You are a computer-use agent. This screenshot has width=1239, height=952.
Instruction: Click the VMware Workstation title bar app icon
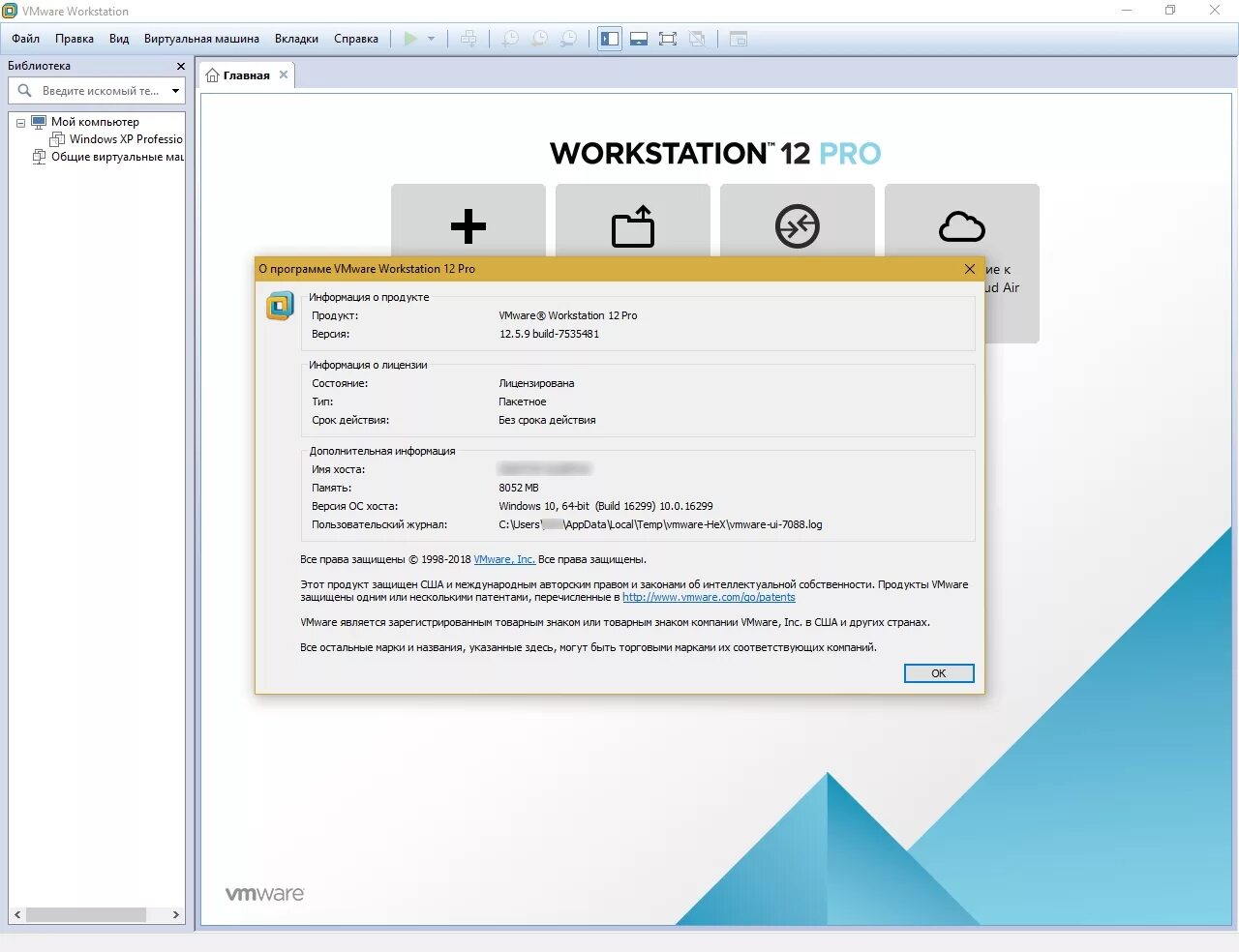[x=10, y=11]
